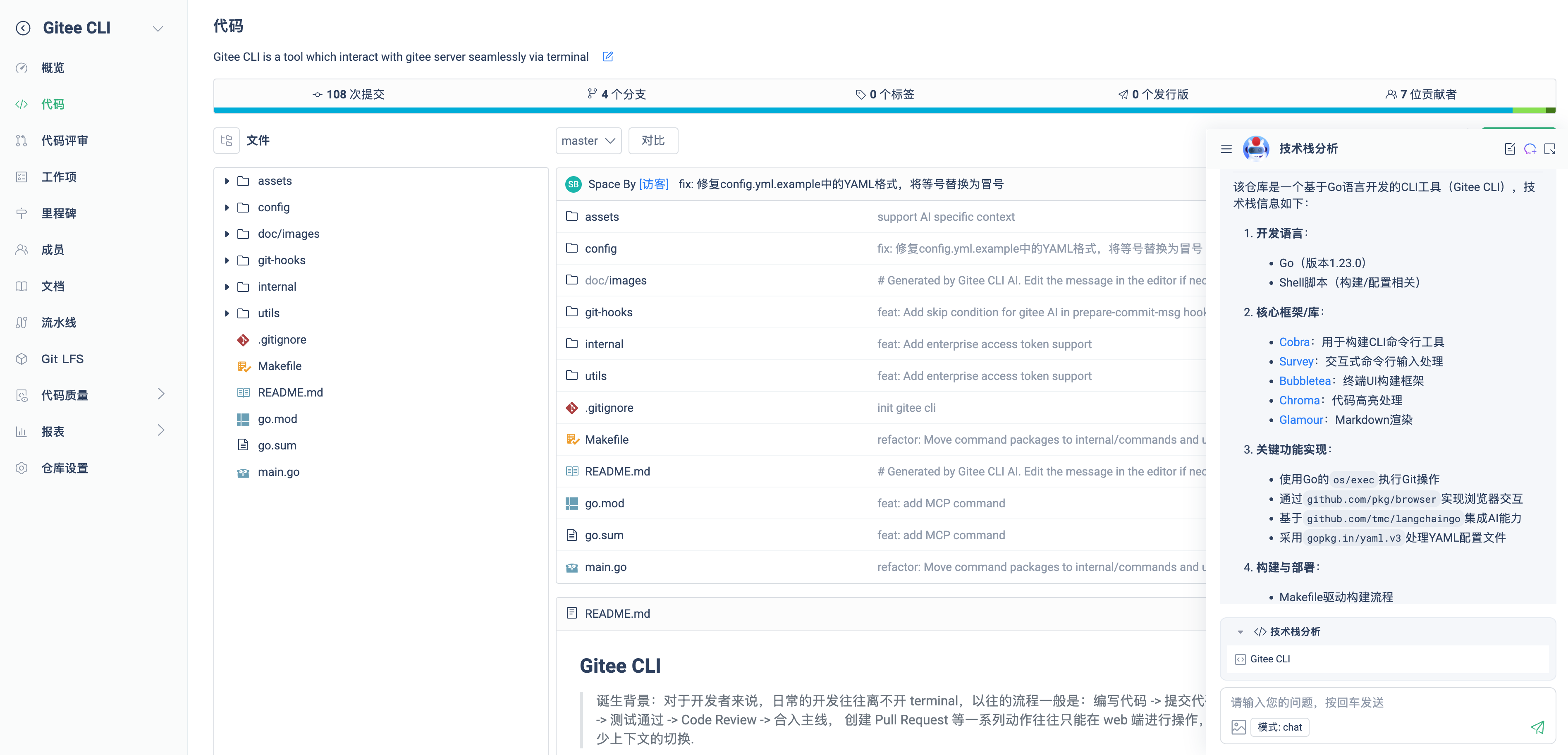Open the 工作项 work items page
This screenshot has height=755, width=1568.
pyautogui.click(x=58, y=177)
